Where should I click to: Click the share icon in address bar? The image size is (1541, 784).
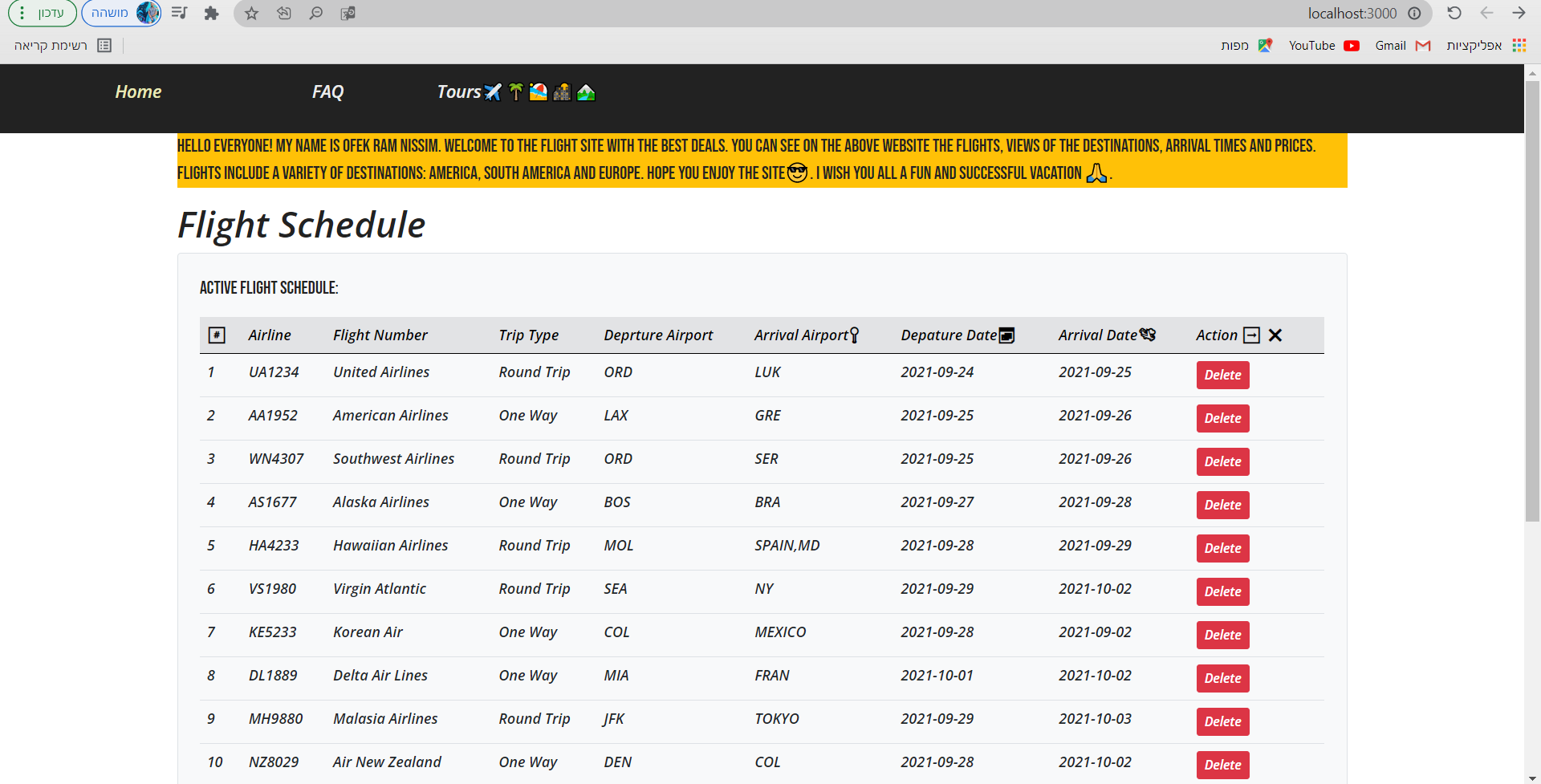click(284, 14)
